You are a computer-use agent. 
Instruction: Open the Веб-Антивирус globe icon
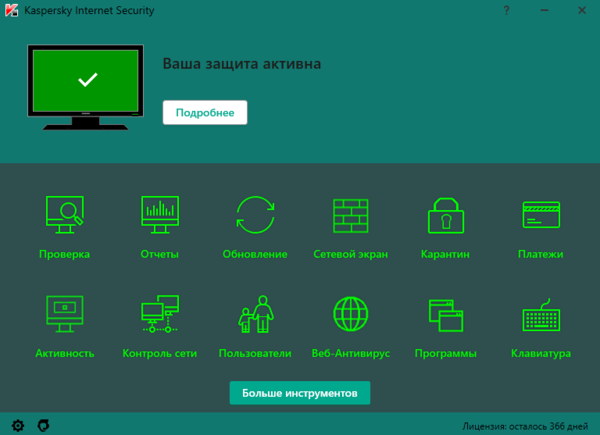click(x=351, y=314)
